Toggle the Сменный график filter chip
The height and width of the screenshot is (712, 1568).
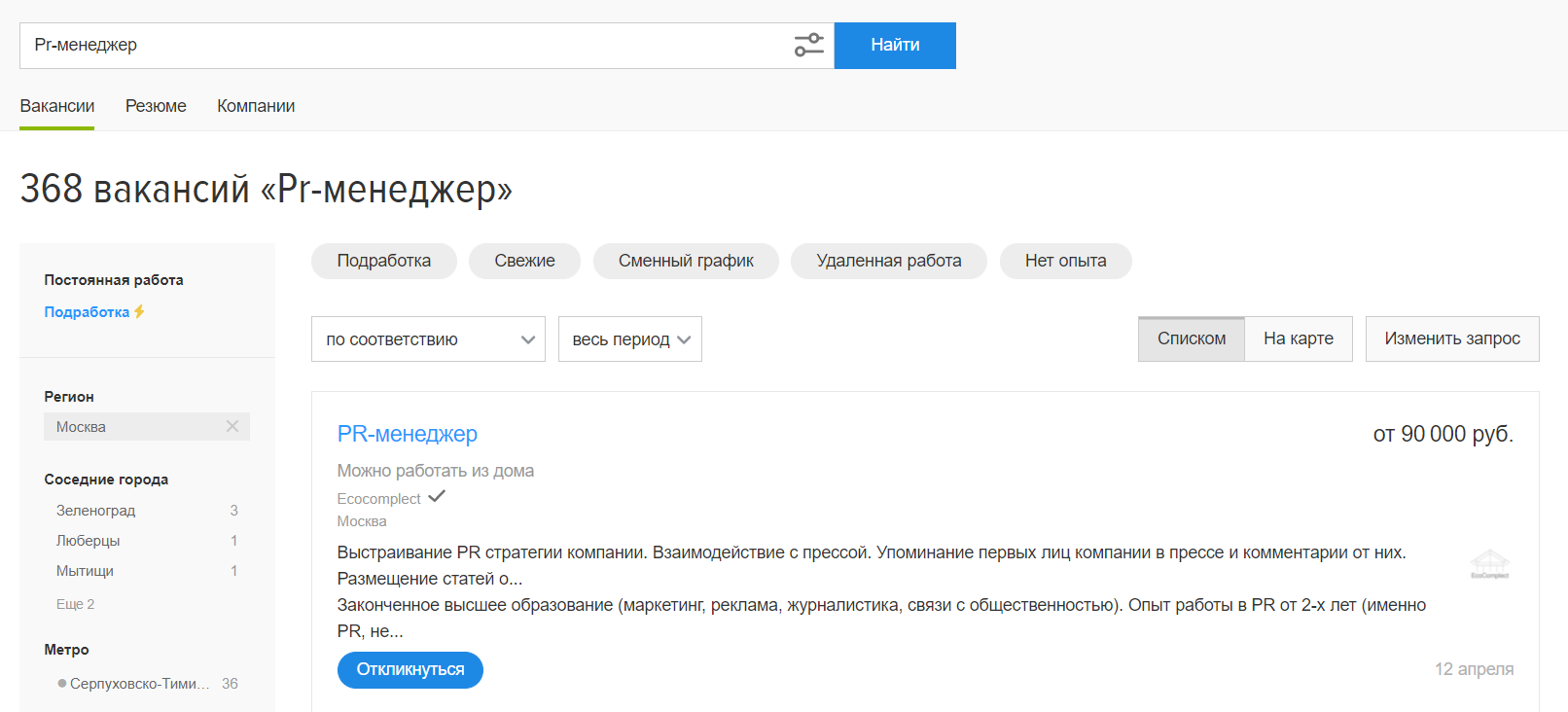pyautogui.click(x=686, y=261)
